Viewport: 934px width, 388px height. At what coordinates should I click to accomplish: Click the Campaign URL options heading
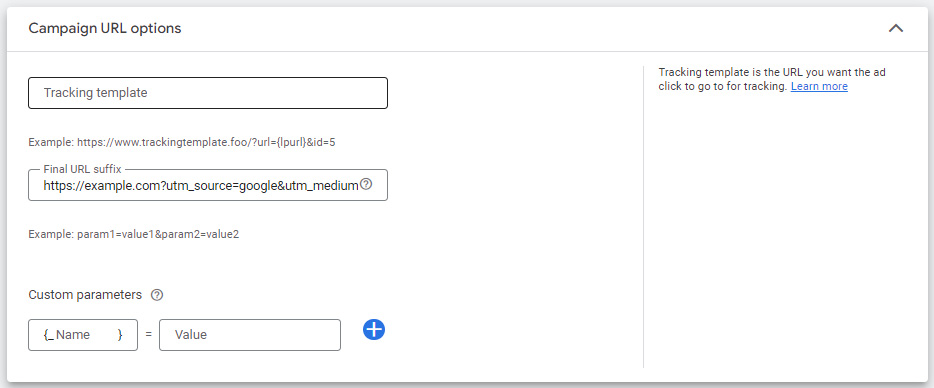tap(105, 28)
